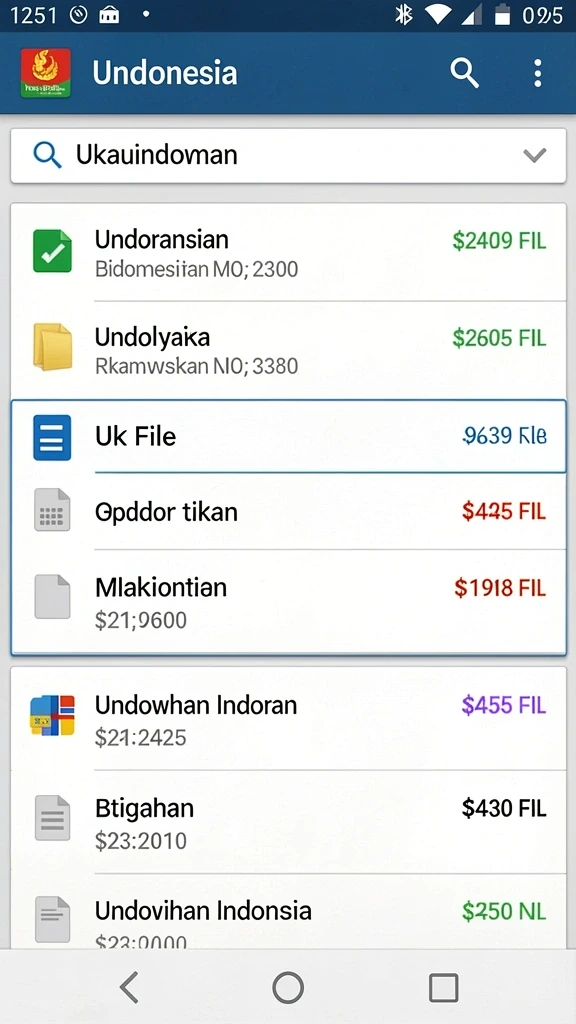The image size is (576, 1024).
Task: Tap the grid file icon for Gpddor tikan
Action: (x=52, y=510)
